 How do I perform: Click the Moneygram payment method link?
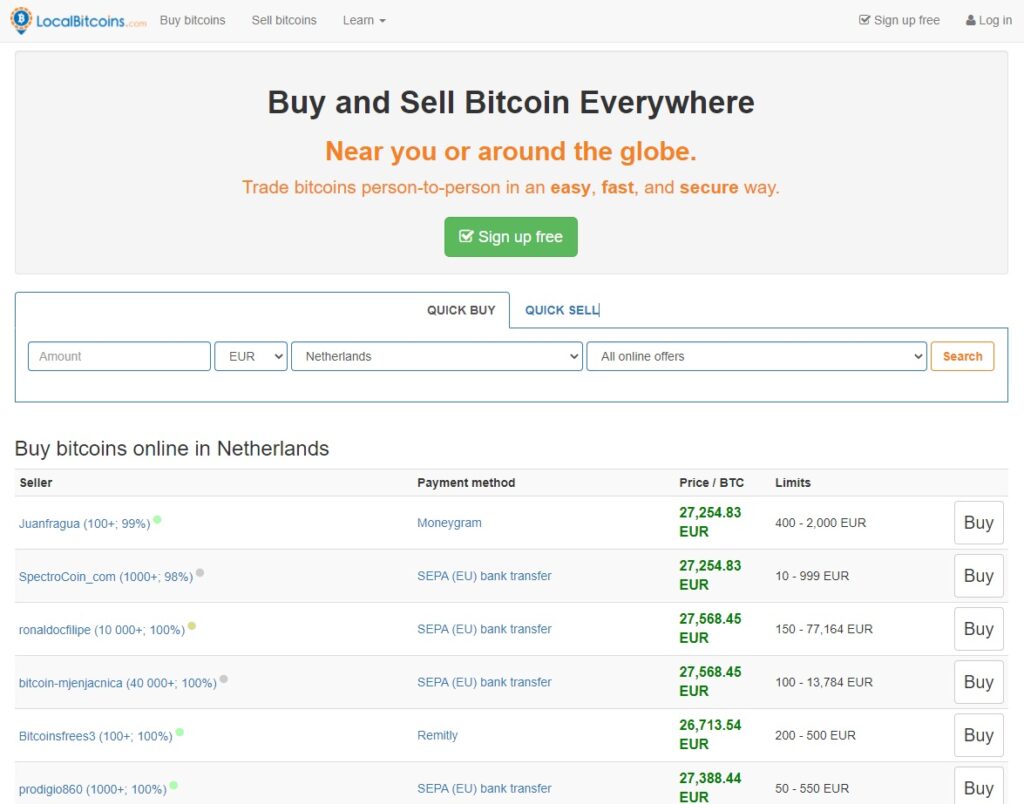pyautogui.click(x=449, y=523)
